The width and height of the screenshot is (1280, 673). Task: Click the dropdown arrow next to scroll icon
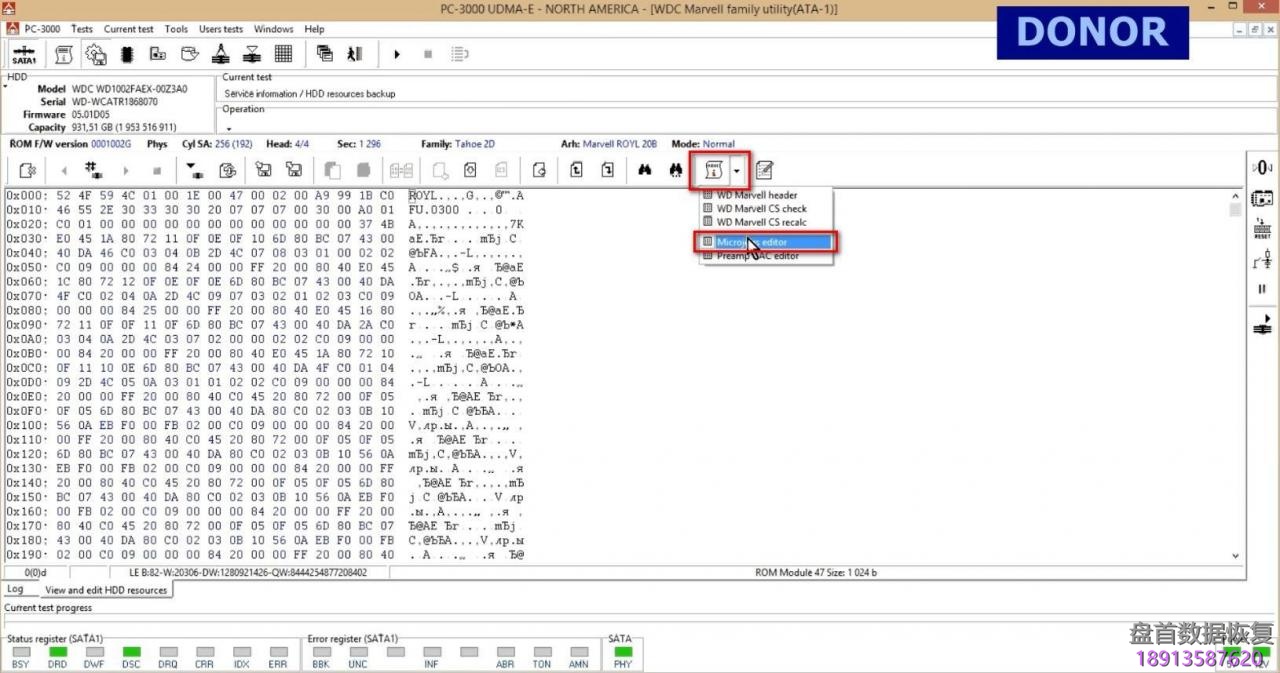point(736,170)
